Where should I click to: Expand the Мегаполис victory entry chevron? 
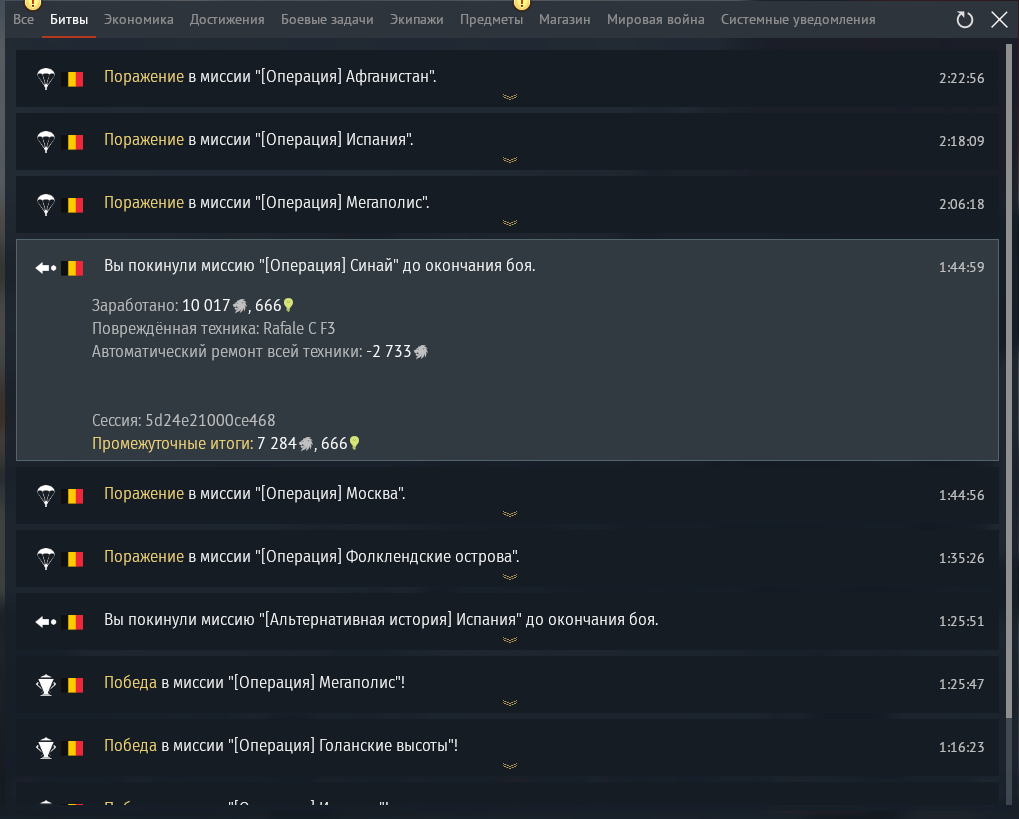(x=510, y=703)
